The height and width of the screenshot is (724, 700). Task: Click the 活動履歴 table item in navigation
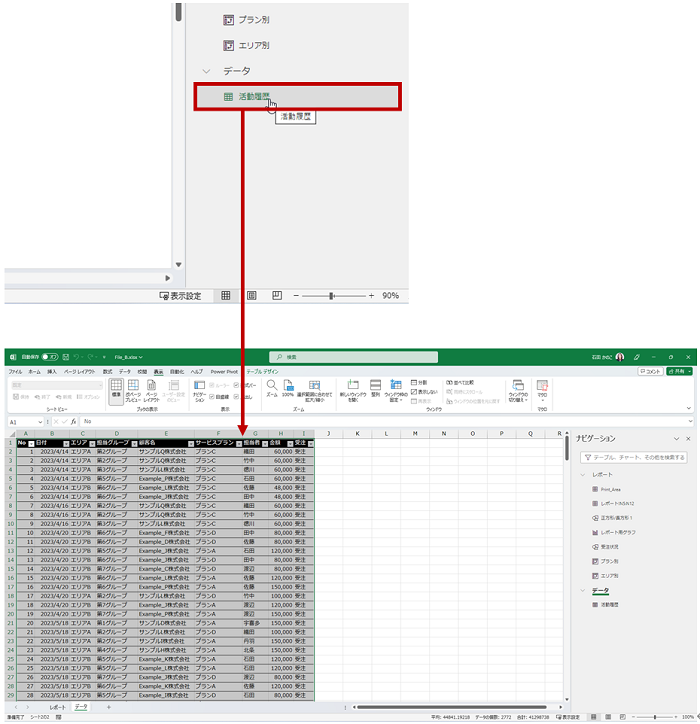point(252,97)
